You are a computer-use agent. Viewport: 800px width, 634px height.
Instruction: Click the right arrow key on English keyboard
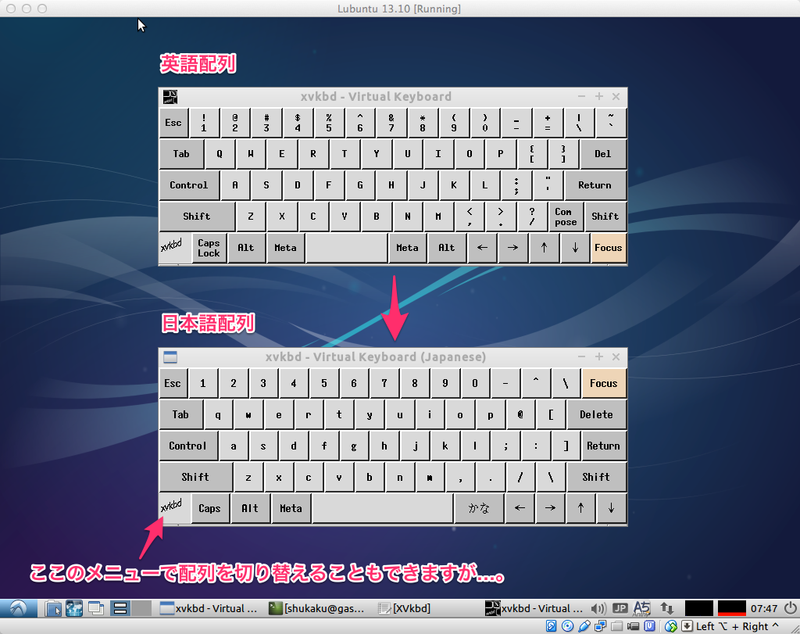(513, 248)
